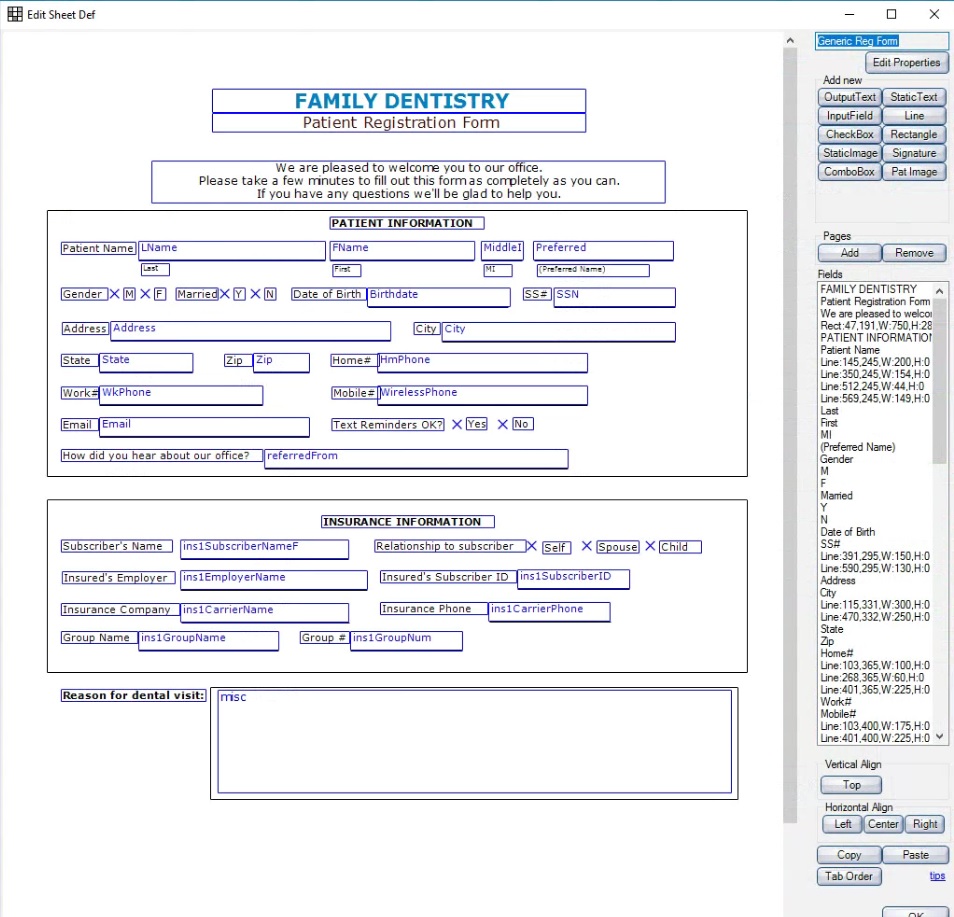
Task: Open the tips link
Action: click(937, 876)
